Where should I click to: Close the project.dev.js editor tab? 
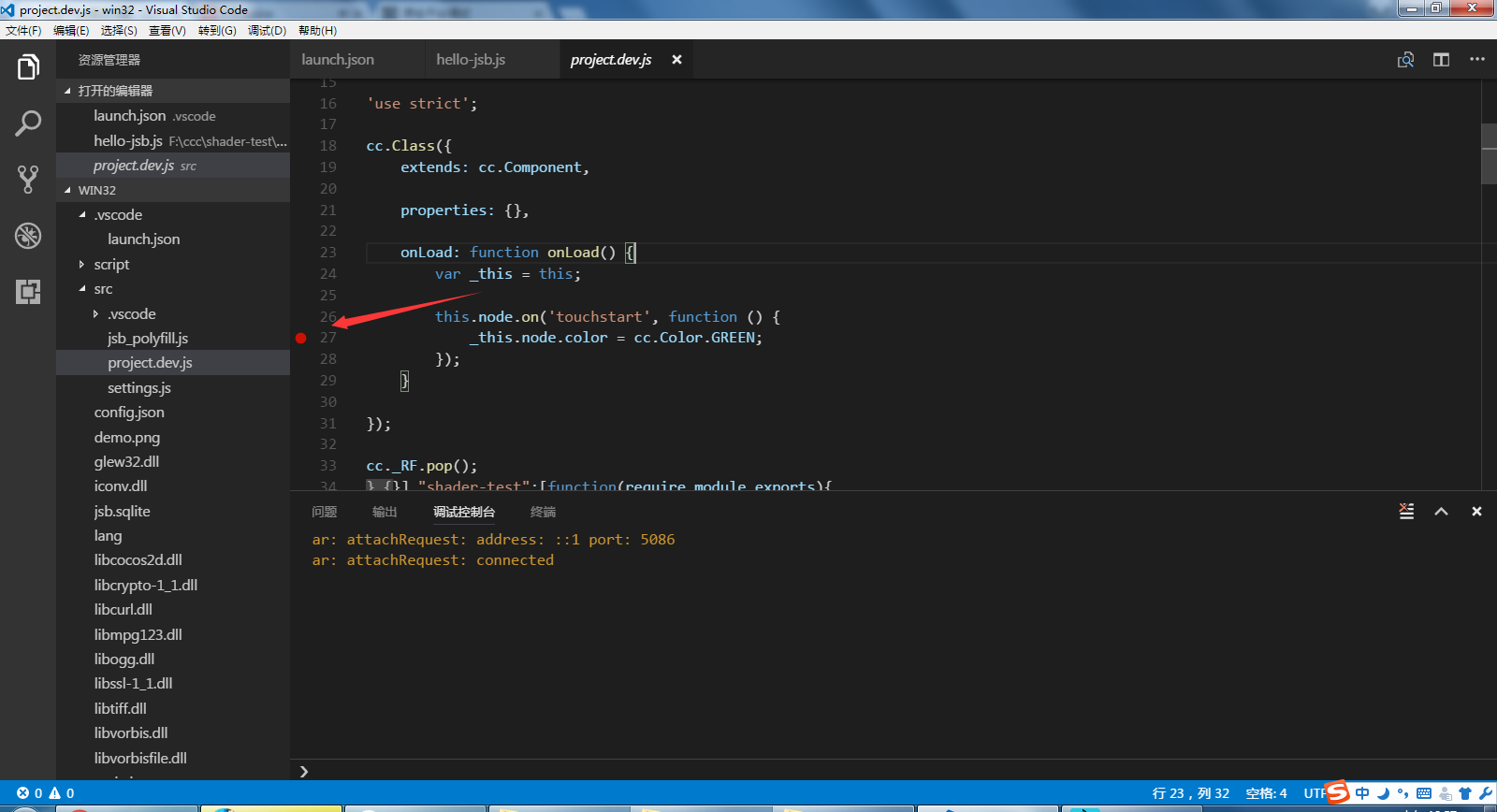click(x=676, y=60)
